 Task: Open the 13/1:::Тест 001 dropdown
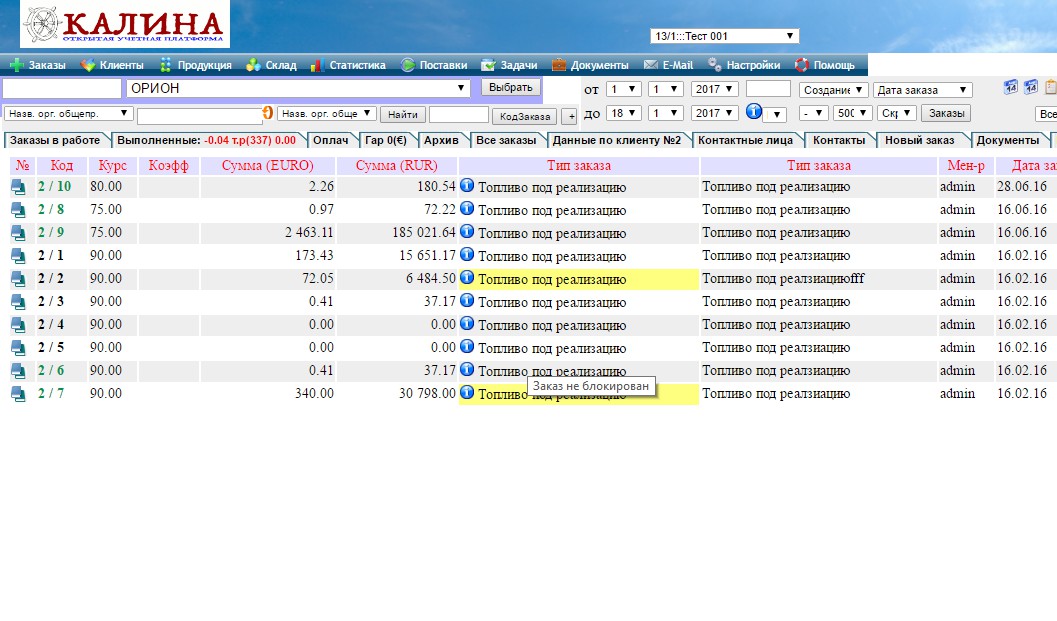[725, 36]
